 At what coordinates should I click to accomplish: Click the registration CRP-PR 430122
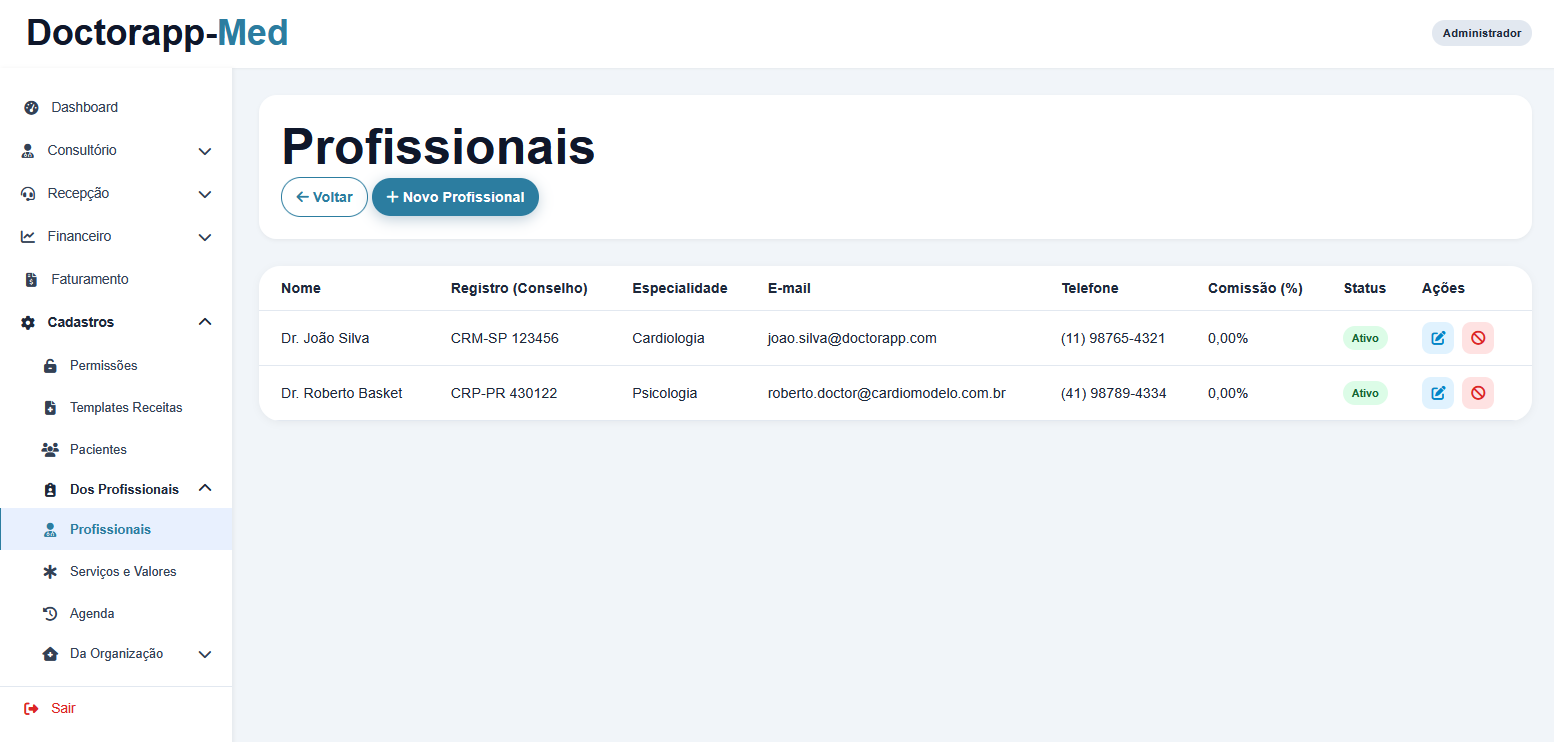504,393
